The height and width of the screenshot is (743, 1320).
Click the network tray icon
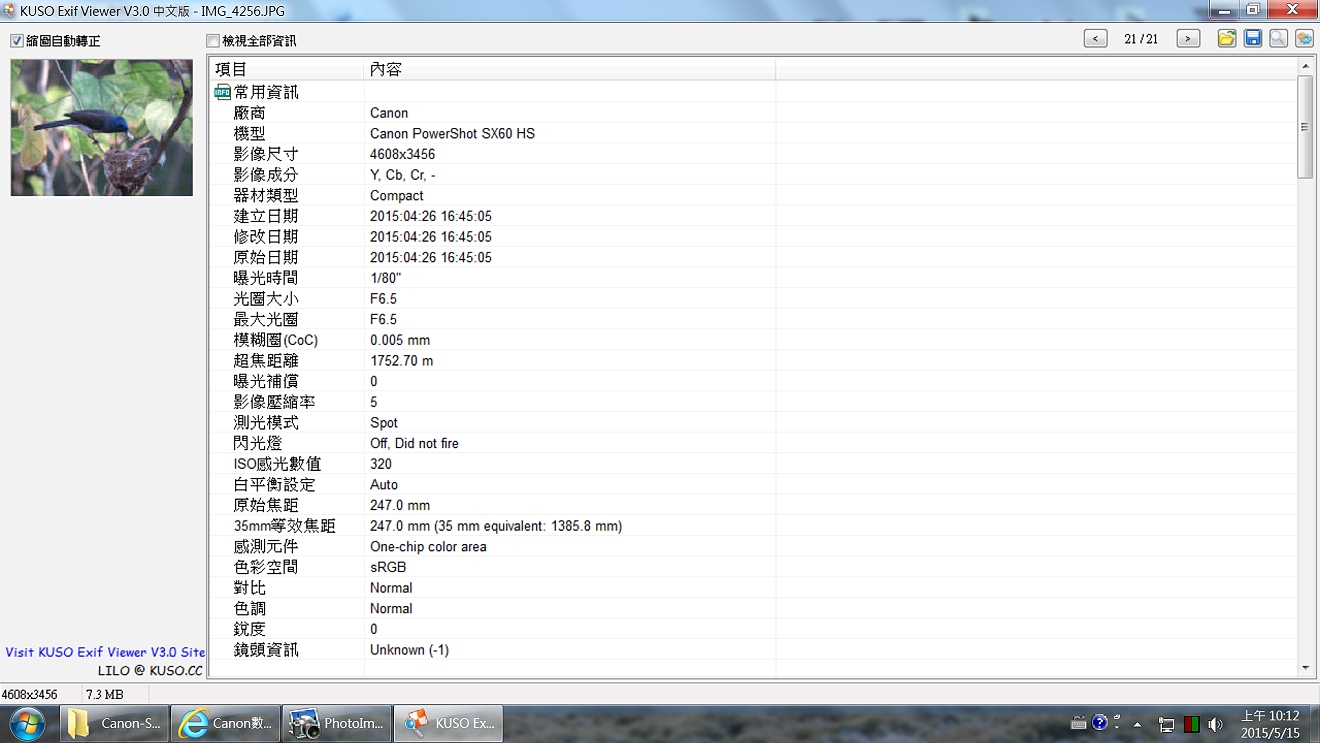point(1166,724)
